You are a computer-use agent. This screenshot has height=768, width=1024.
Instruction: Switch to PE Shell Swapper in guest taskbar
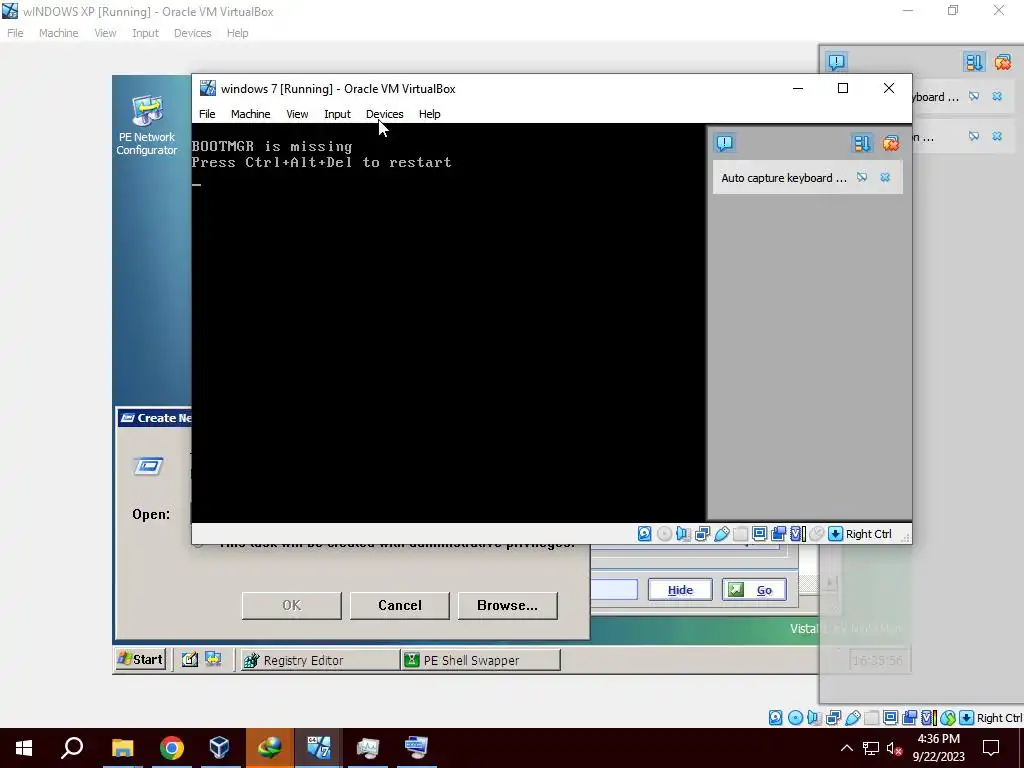(481, 660)
